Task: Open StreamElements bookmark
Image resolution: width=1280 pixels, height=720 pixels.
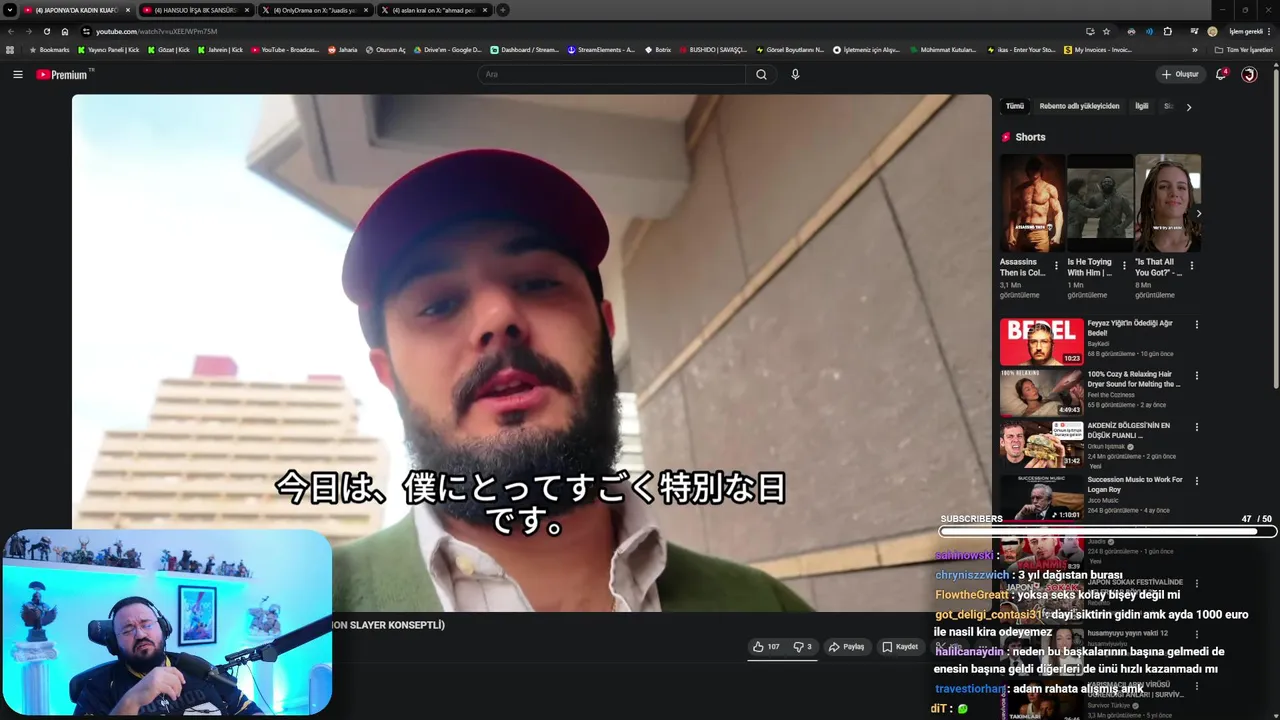Action: [x=601, y=49]
